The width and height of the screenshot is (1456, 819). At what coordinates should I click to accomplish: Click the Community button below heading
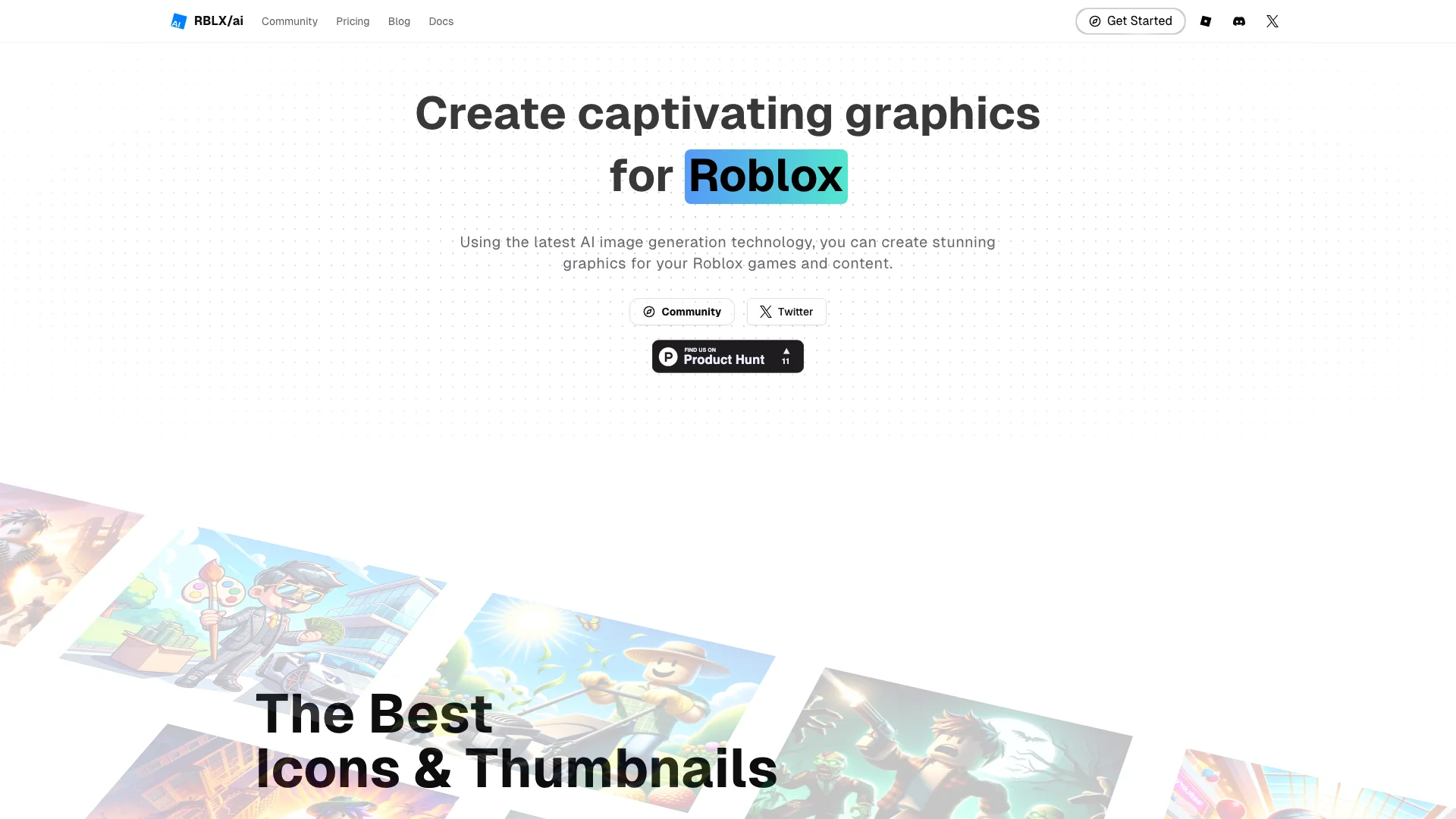click(x=682, y=311)
